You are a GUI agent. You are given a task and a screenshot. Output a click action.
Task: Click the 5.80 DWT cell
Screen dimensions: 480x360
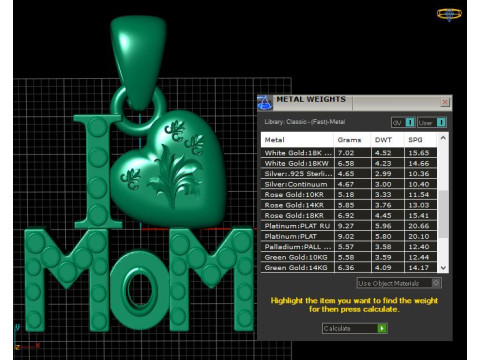pyautogui.click(x=387, y=236)
